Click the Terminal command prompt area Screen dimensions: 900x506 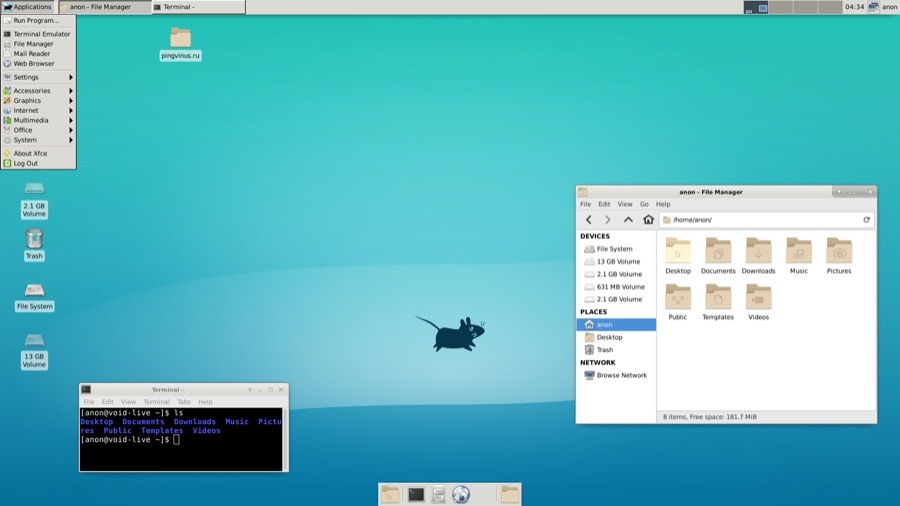181,439
